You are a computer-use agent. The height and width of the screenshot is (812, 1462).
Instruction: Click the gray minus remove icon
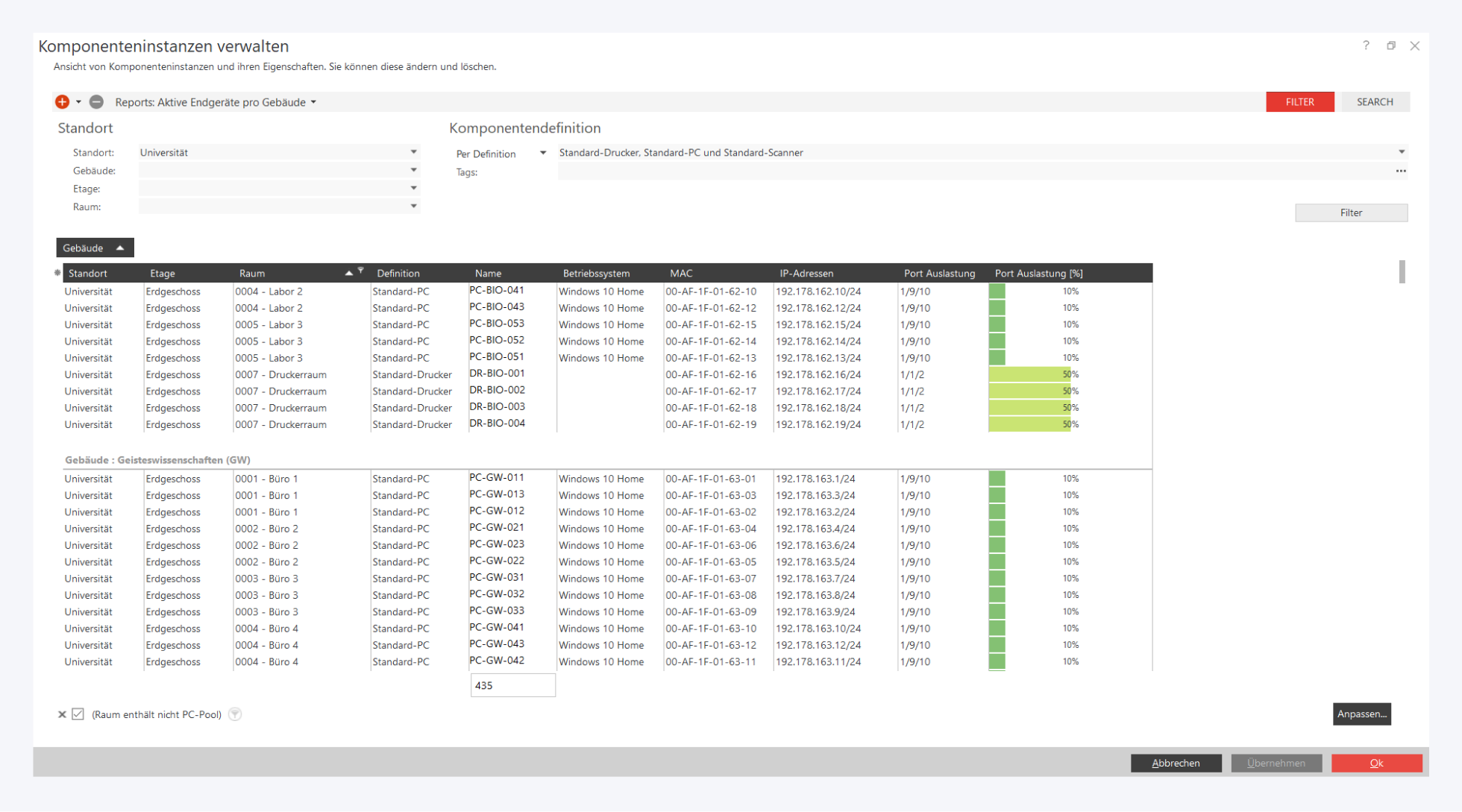(x=96, y=102)
